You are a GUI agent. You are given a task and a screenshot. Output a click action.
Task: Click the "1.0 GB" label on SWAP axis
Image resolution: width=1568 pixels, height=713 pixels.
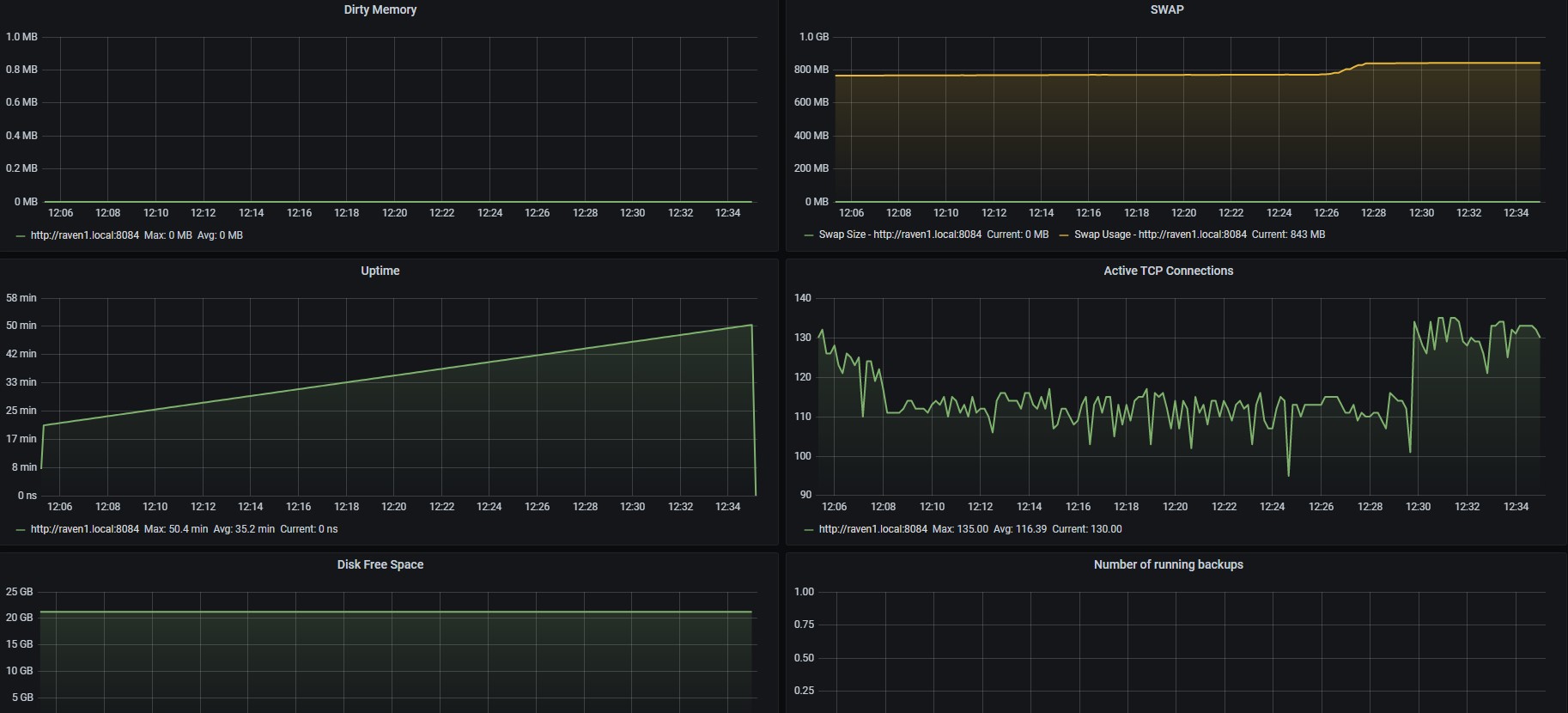814,37
